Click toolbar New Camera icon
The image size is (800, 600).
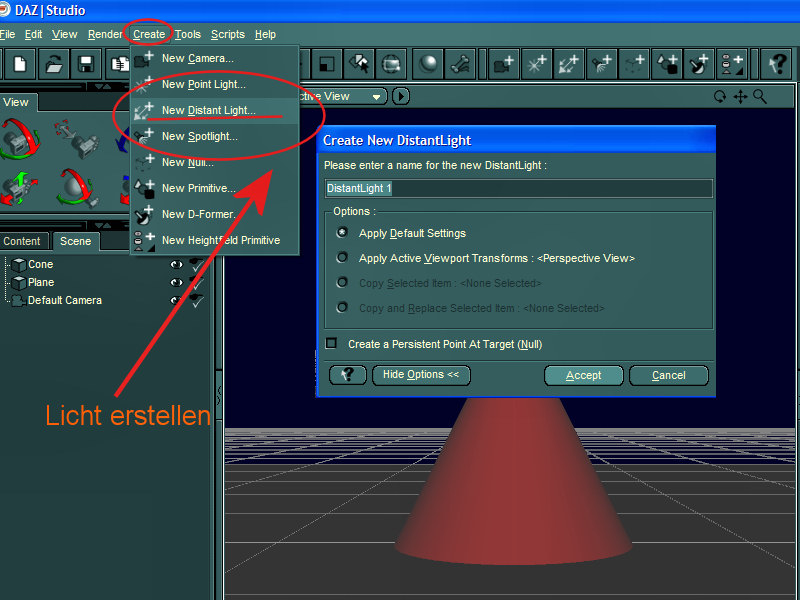pyautogui.click(x=504, y=64)
